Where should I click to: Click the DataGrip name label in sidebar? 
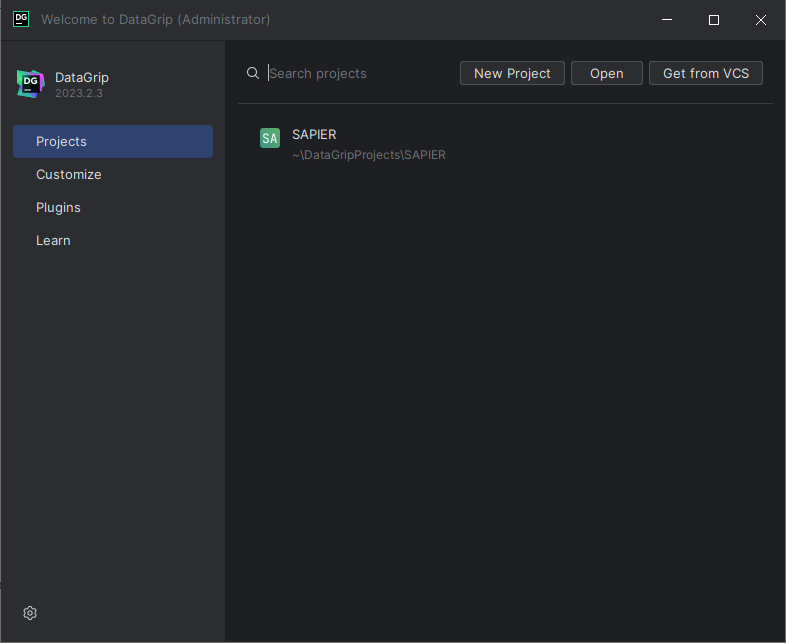click(82, 77)
